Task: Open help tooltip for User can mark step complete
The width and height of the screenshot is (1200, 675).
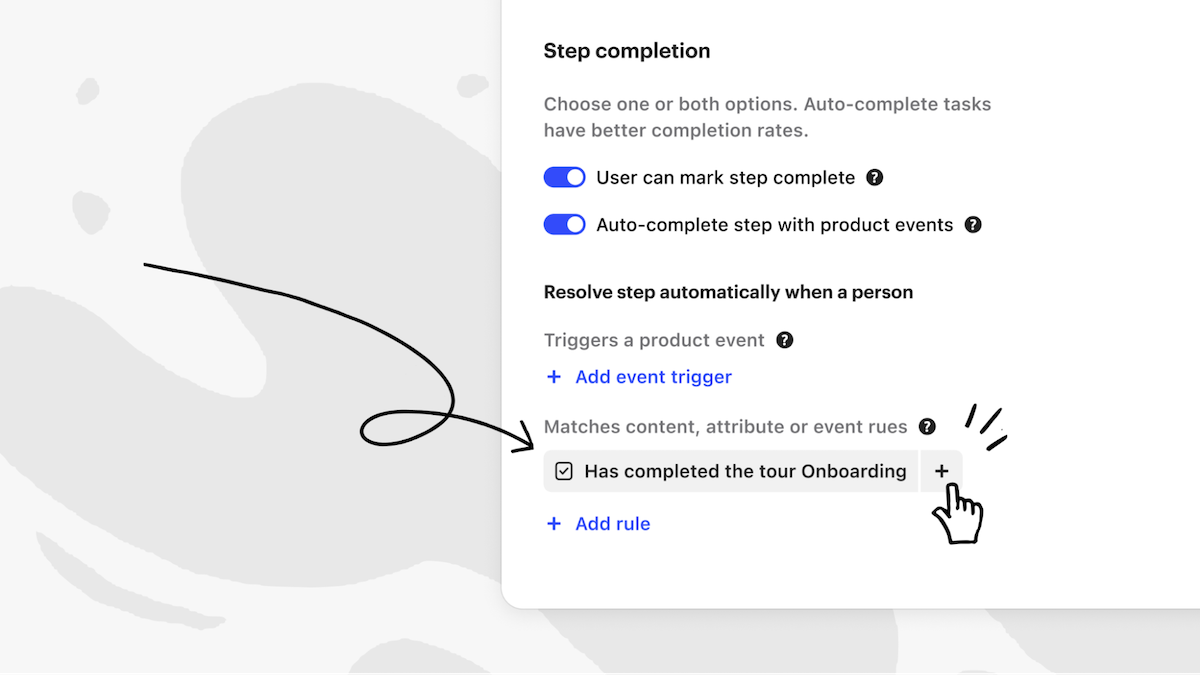Action: (874, 178)
